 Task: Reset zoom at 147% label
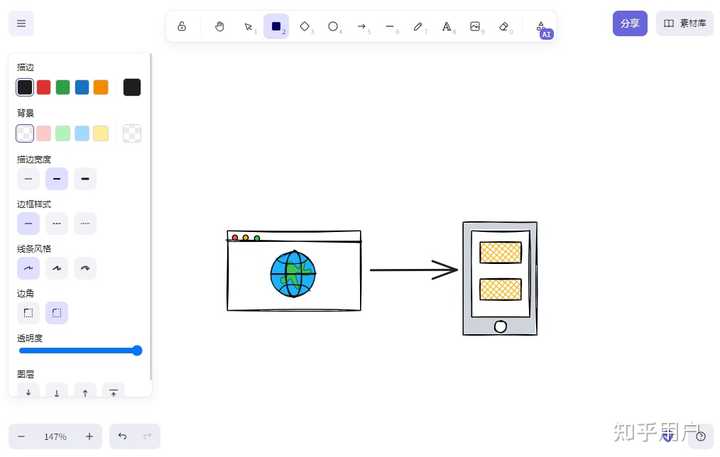55,436
